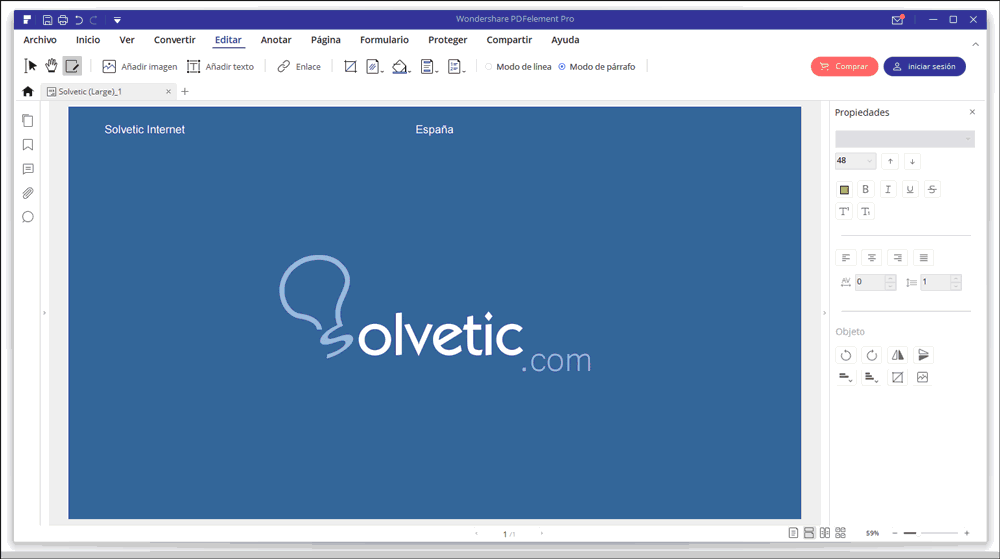Undo the last action
Screen dimensions: 1000x559
78,20
